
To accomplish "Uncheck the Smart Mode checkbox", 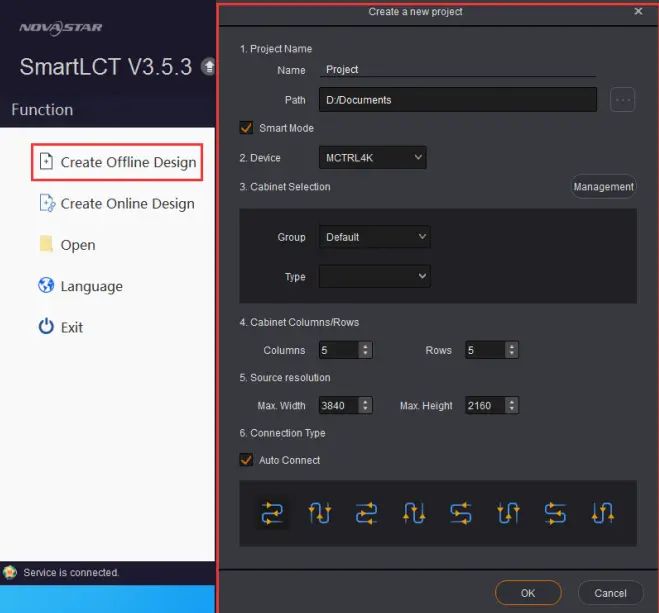I will 246,128.
